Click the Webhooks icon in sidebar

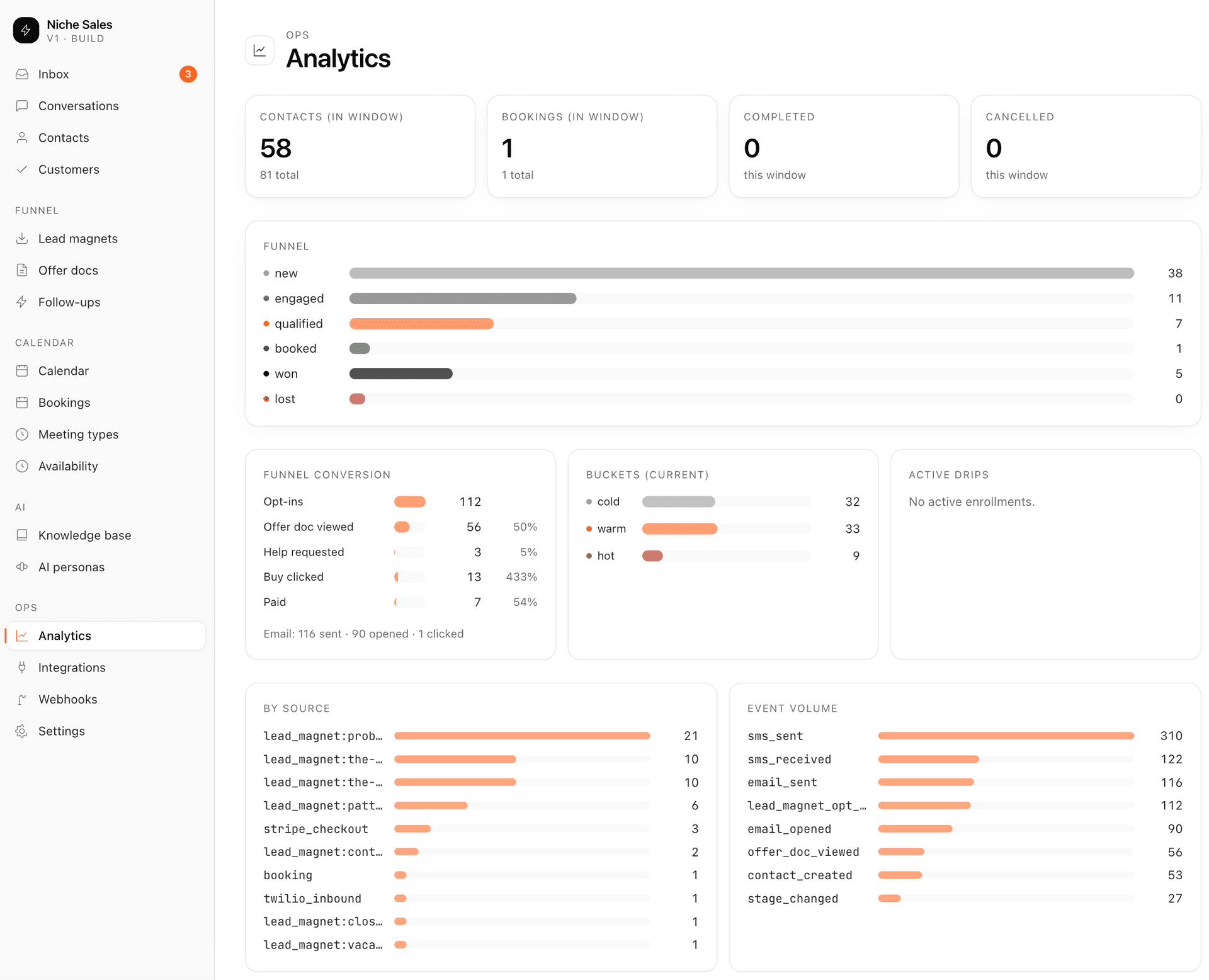(22, 699)
